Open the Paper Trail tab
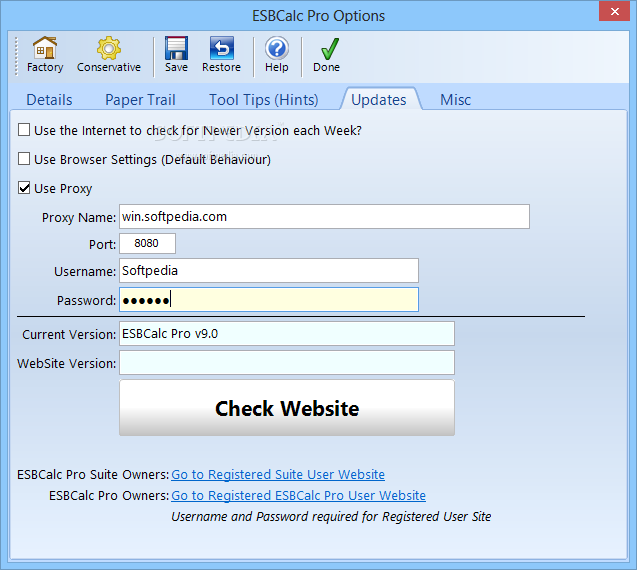Image resolution: width=637 pixels, height=570 pixels. [x=140, y=100]
